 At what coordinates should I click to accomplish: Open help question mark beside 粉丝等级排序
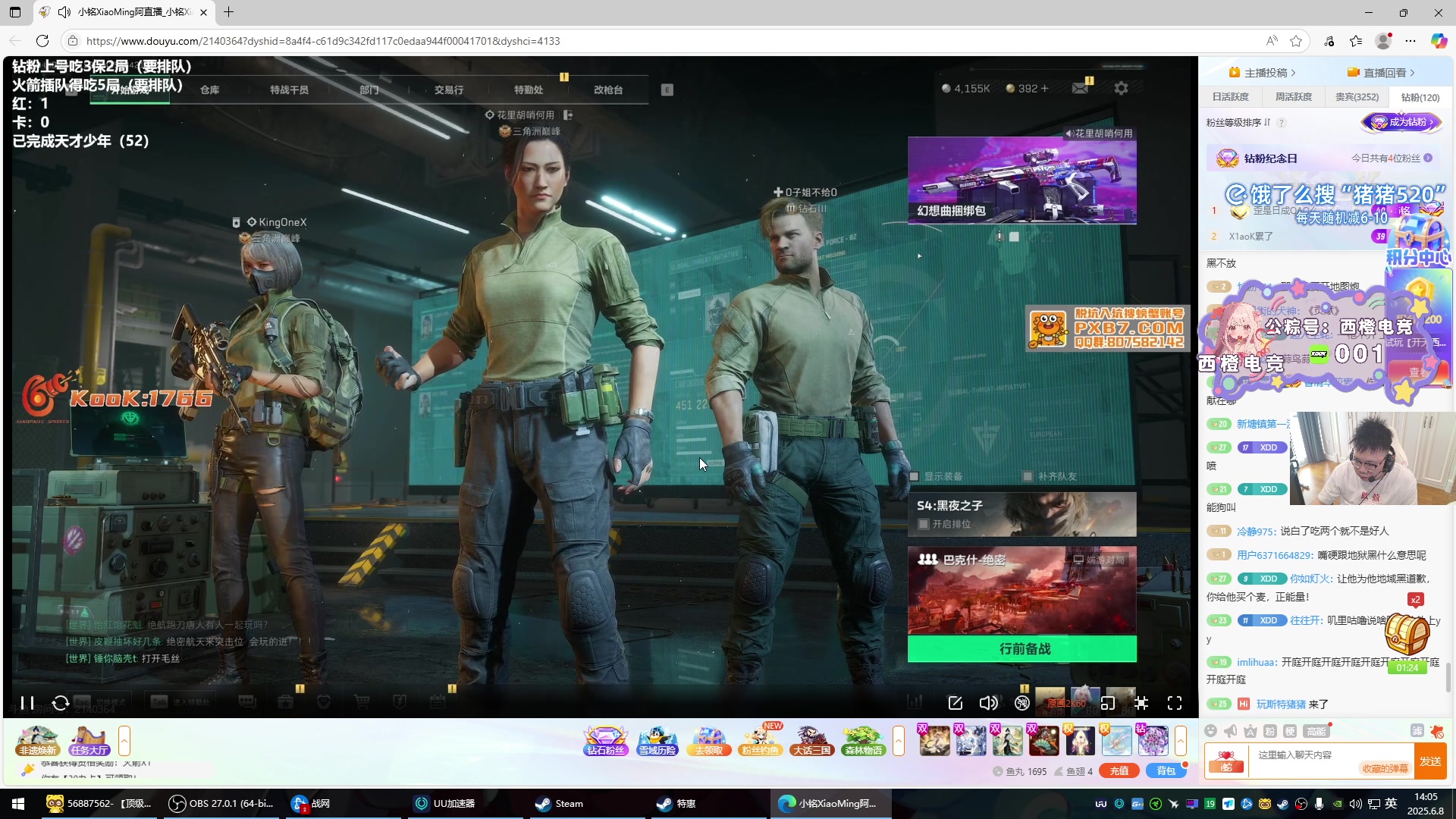1282,123
